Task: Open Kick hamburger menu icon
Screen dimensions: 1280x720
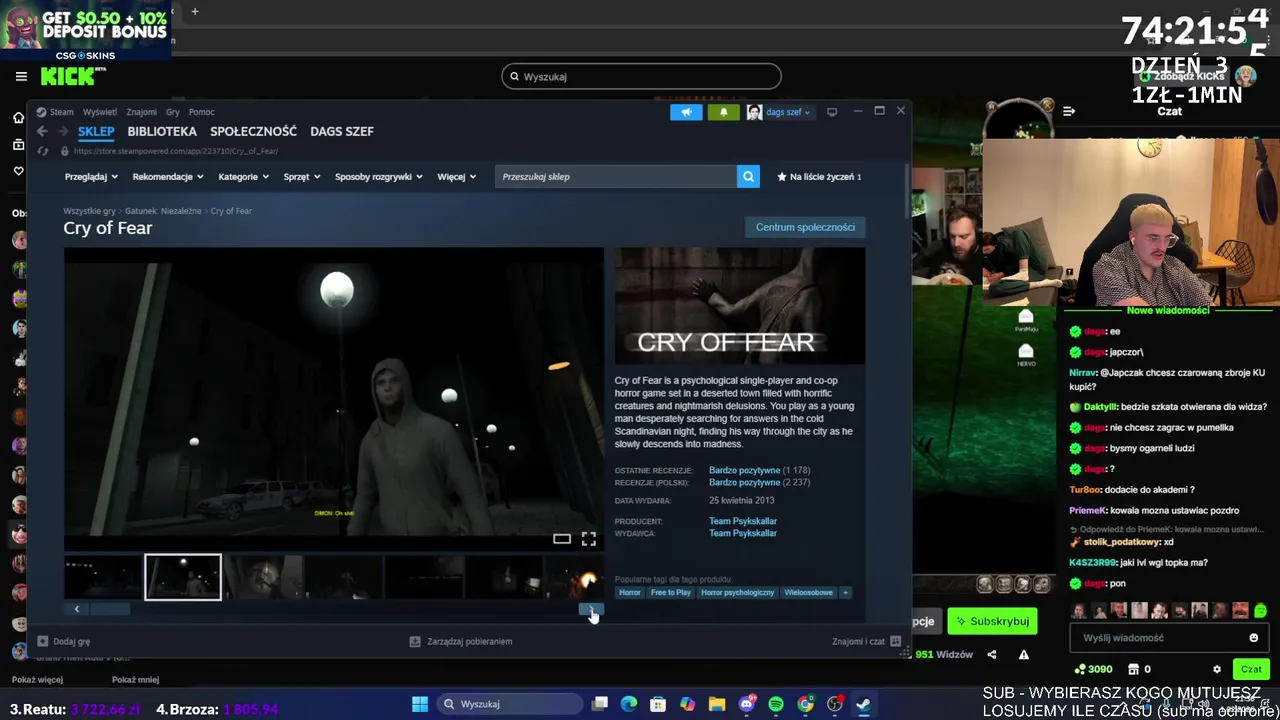Action: point(21,76)
